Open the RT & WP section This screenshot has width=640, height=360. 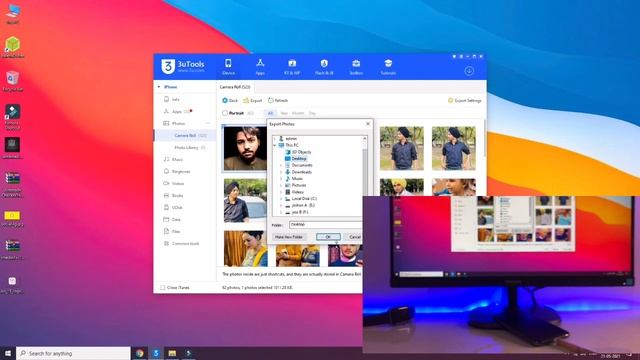(x=292, y=67)
